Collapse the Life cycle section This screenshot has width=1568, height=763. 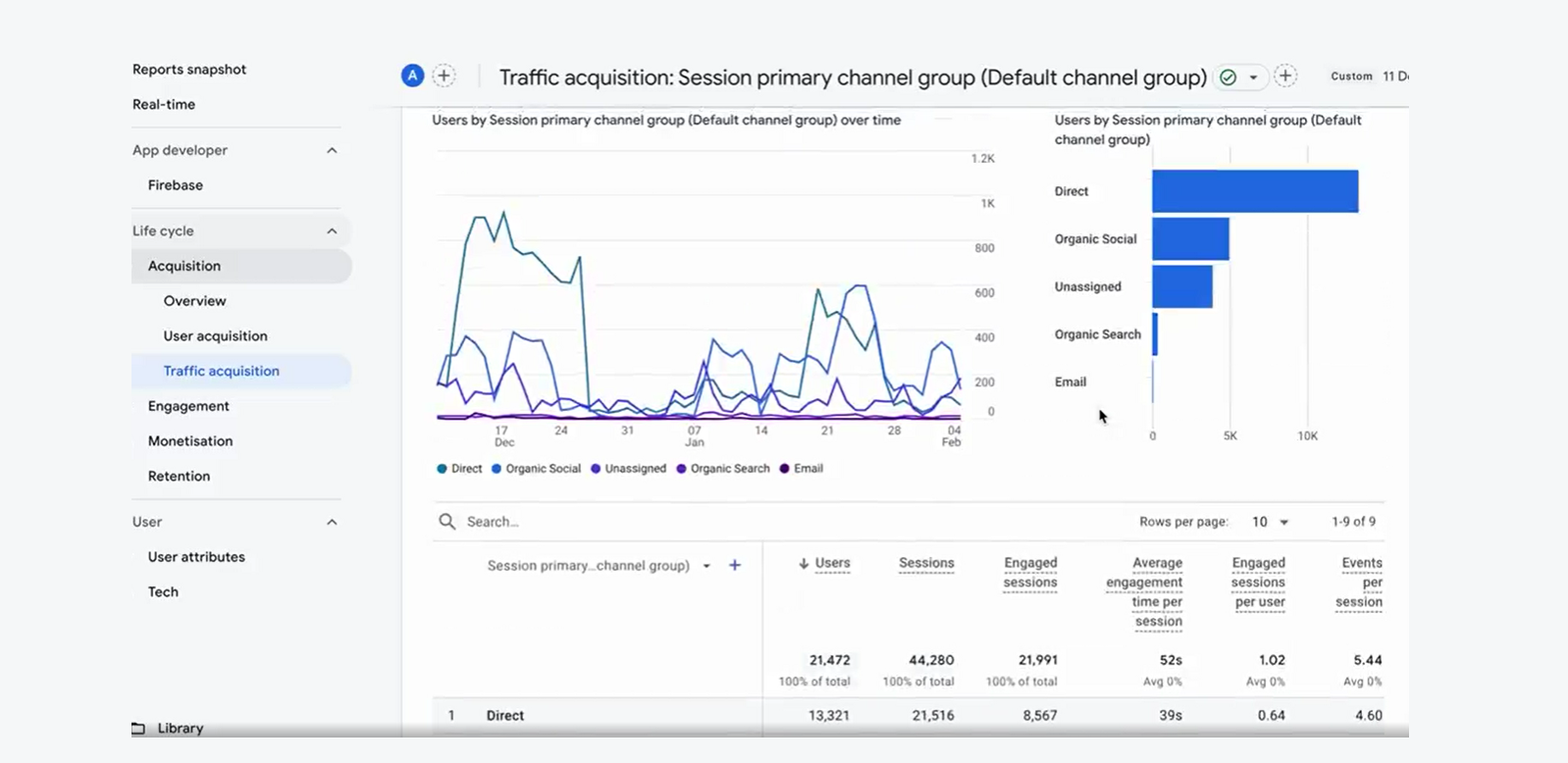coord(332,231)
